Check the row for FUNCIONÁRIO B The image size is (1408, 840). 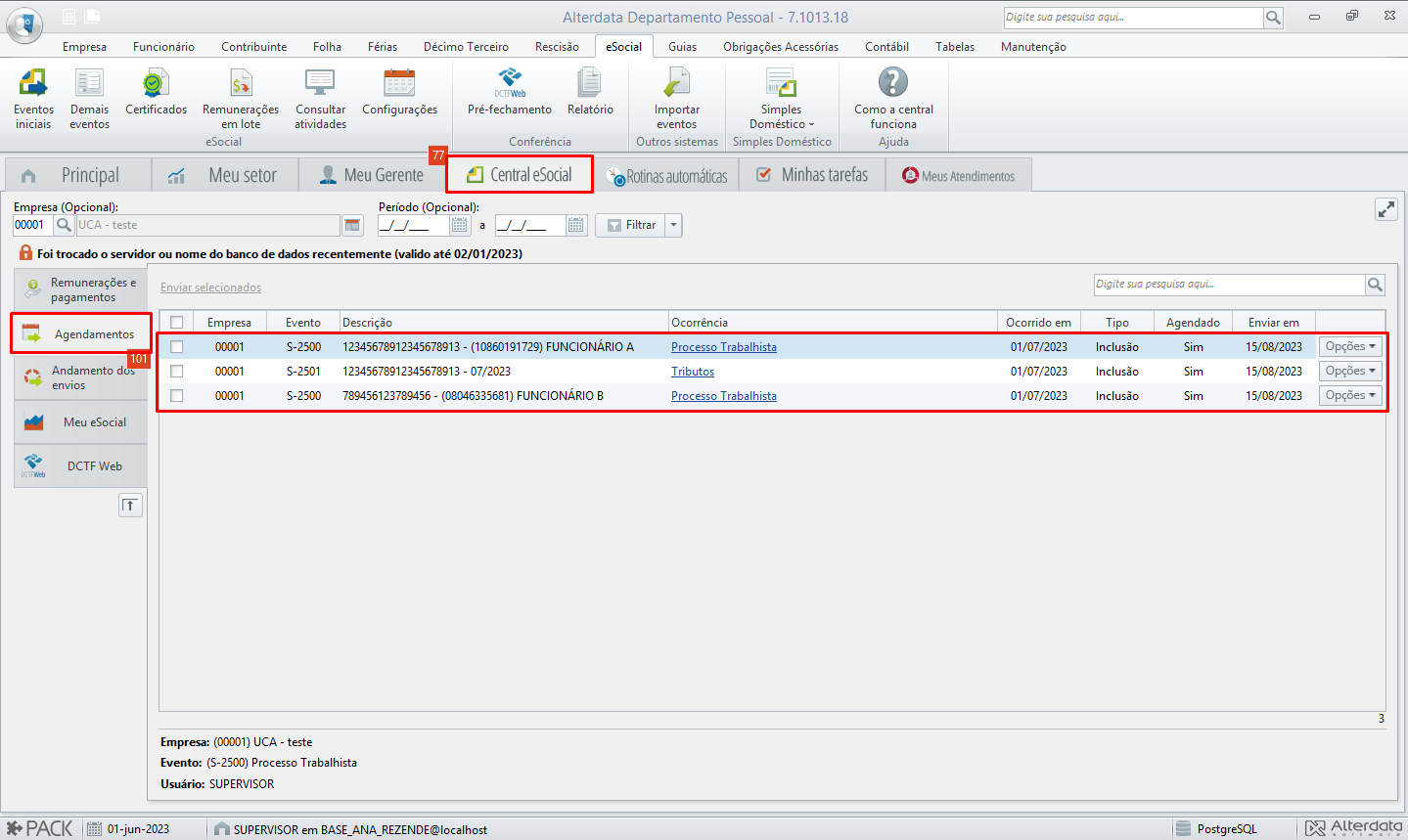tap(177, 395)
